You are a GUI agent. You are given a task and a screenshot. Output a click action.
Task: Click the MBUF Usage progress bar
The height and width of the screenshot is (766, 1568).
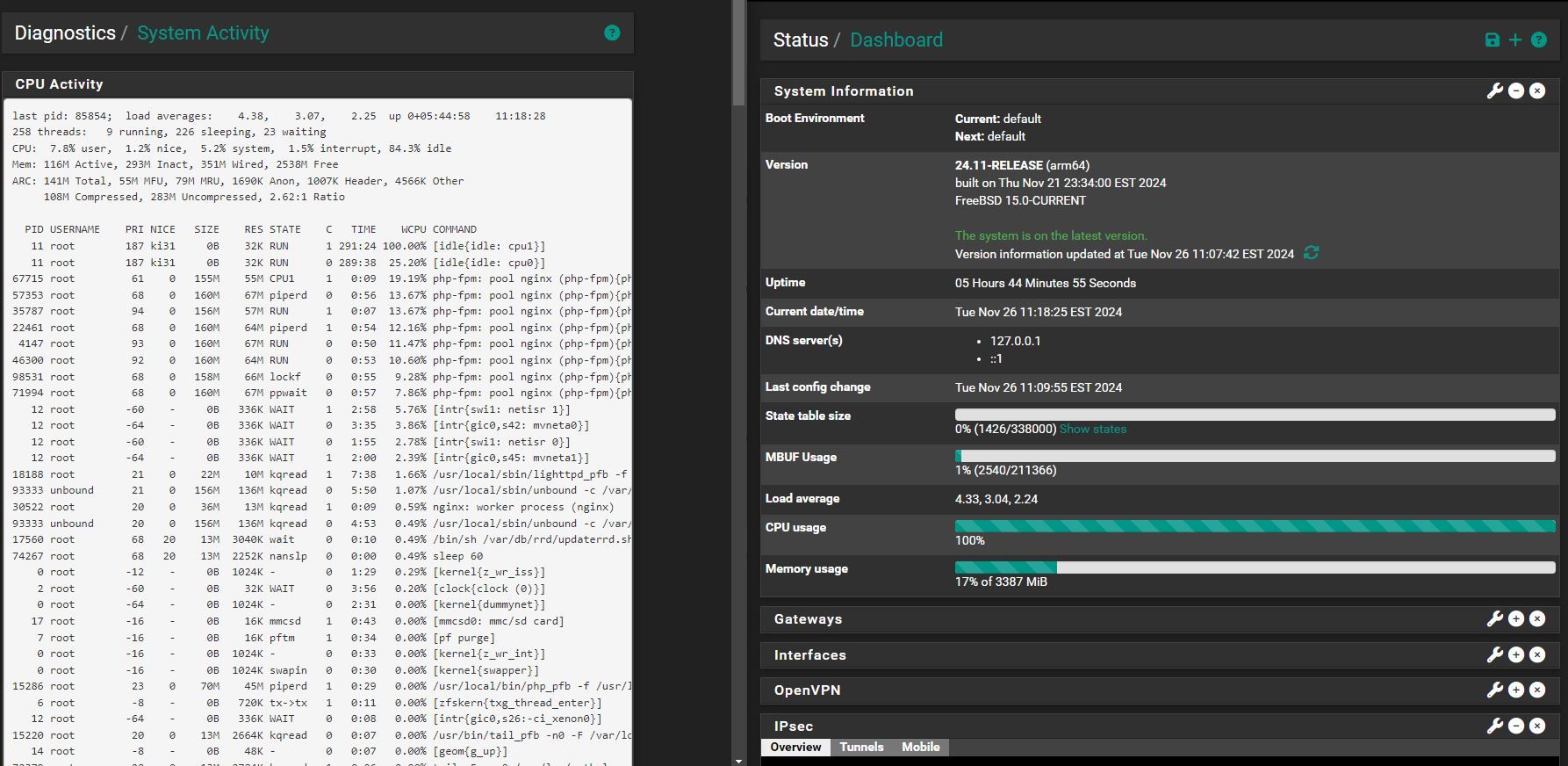point(1255,456)
